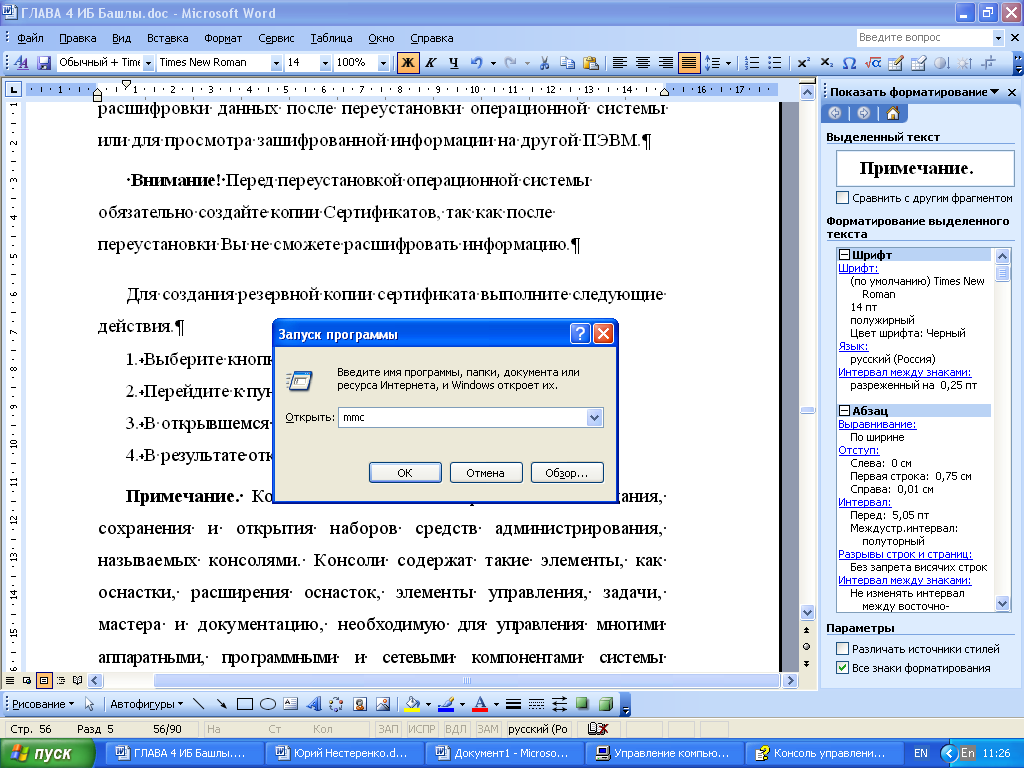Screen dimensions: 1024x768
Task: Enable Различать источники стилей checkbox
Action: (842, 648)
